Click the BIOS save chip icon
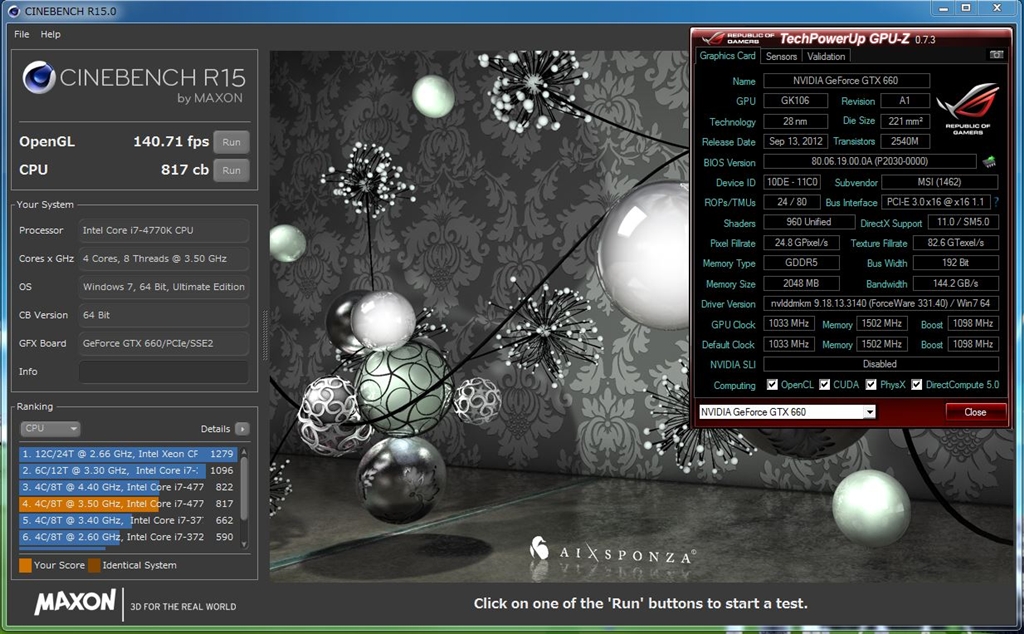 pyautogui.click(x=989, y=162)
